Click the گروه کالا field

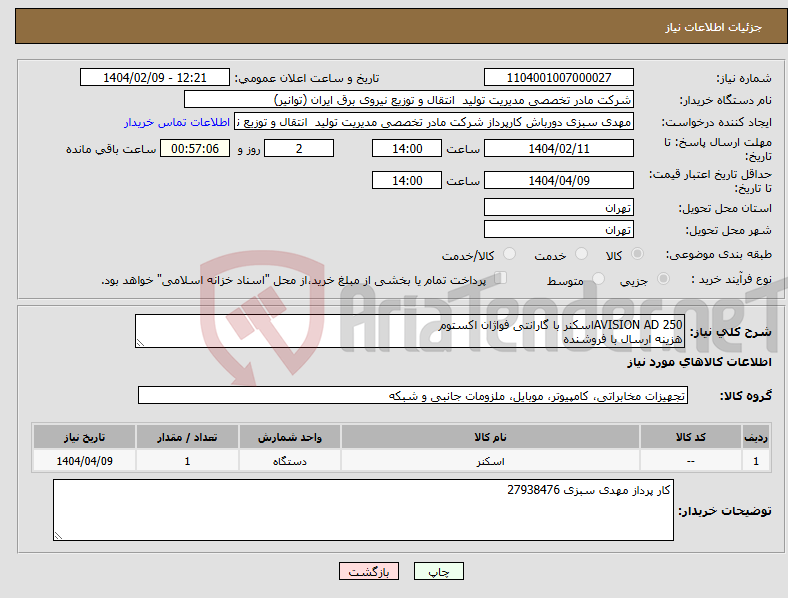tap(413, 395)
